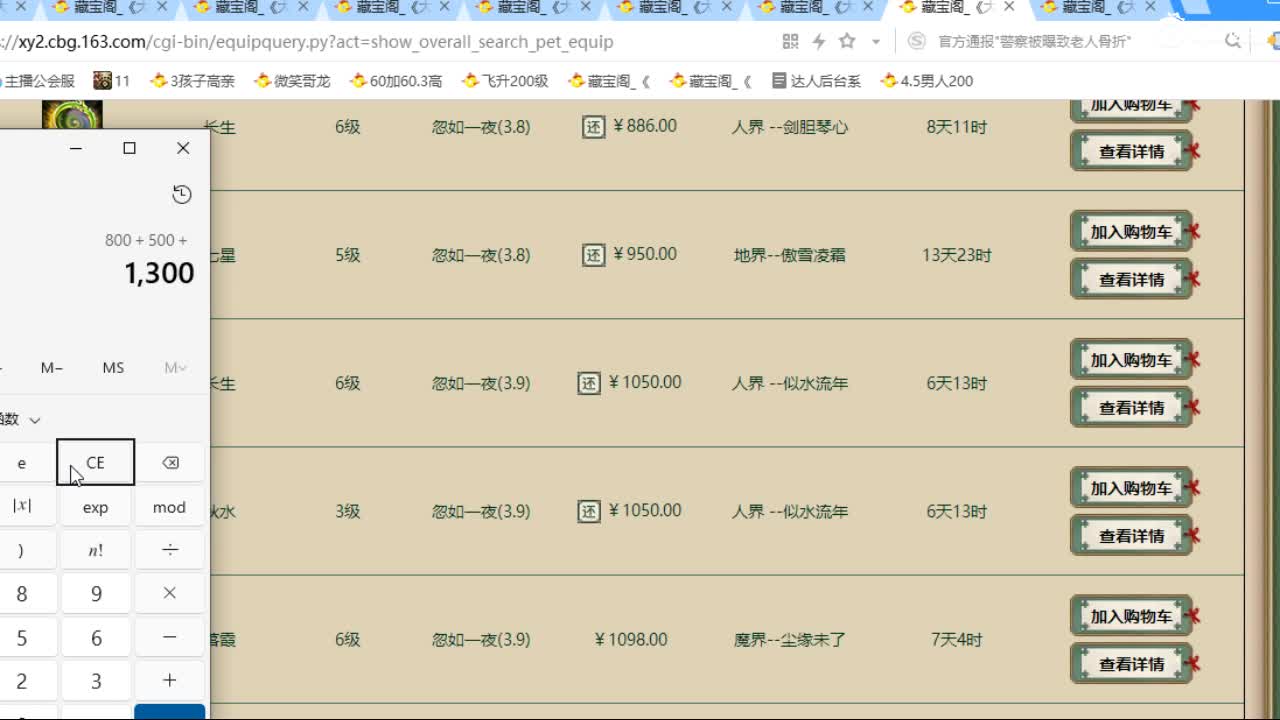Click the factorial n! key
1280x720 pixels.
pos(96,551)
